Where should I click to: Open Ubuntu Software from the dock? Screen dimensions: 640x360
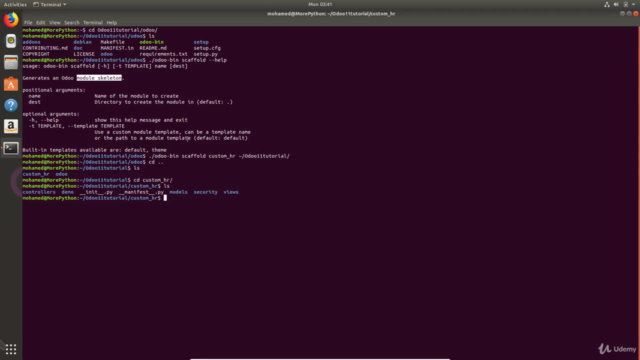[x=11, y=84]
